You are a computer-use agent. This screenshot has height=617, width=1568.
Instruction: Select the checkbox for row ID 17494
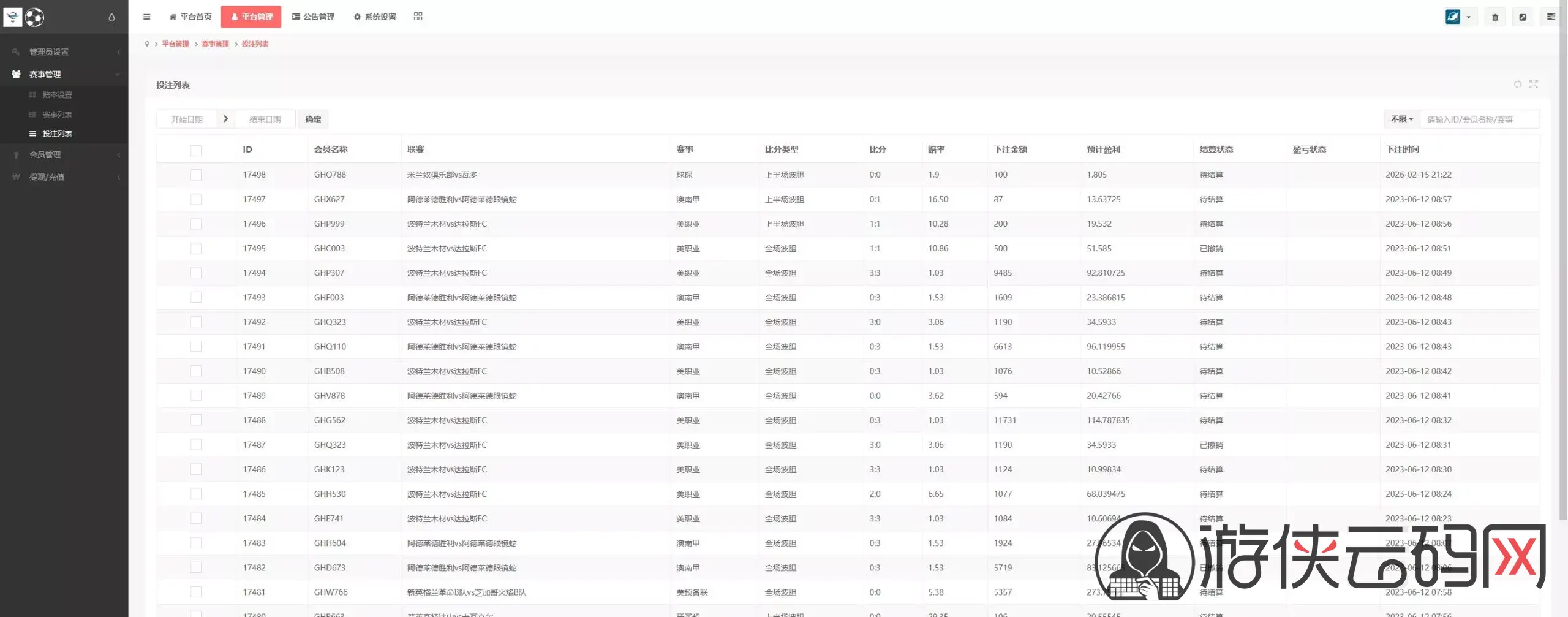195,273
